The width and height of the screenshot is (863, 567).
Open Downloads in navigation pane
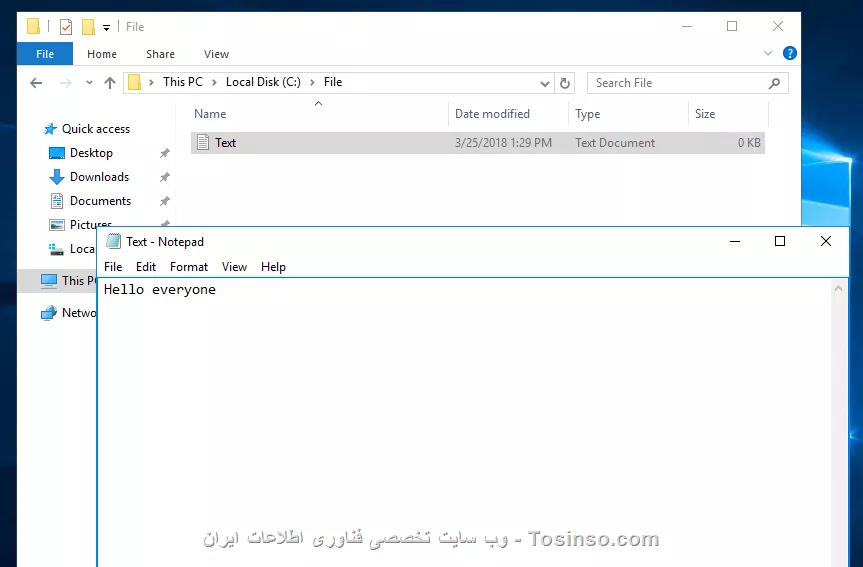[x=99, y=177]
